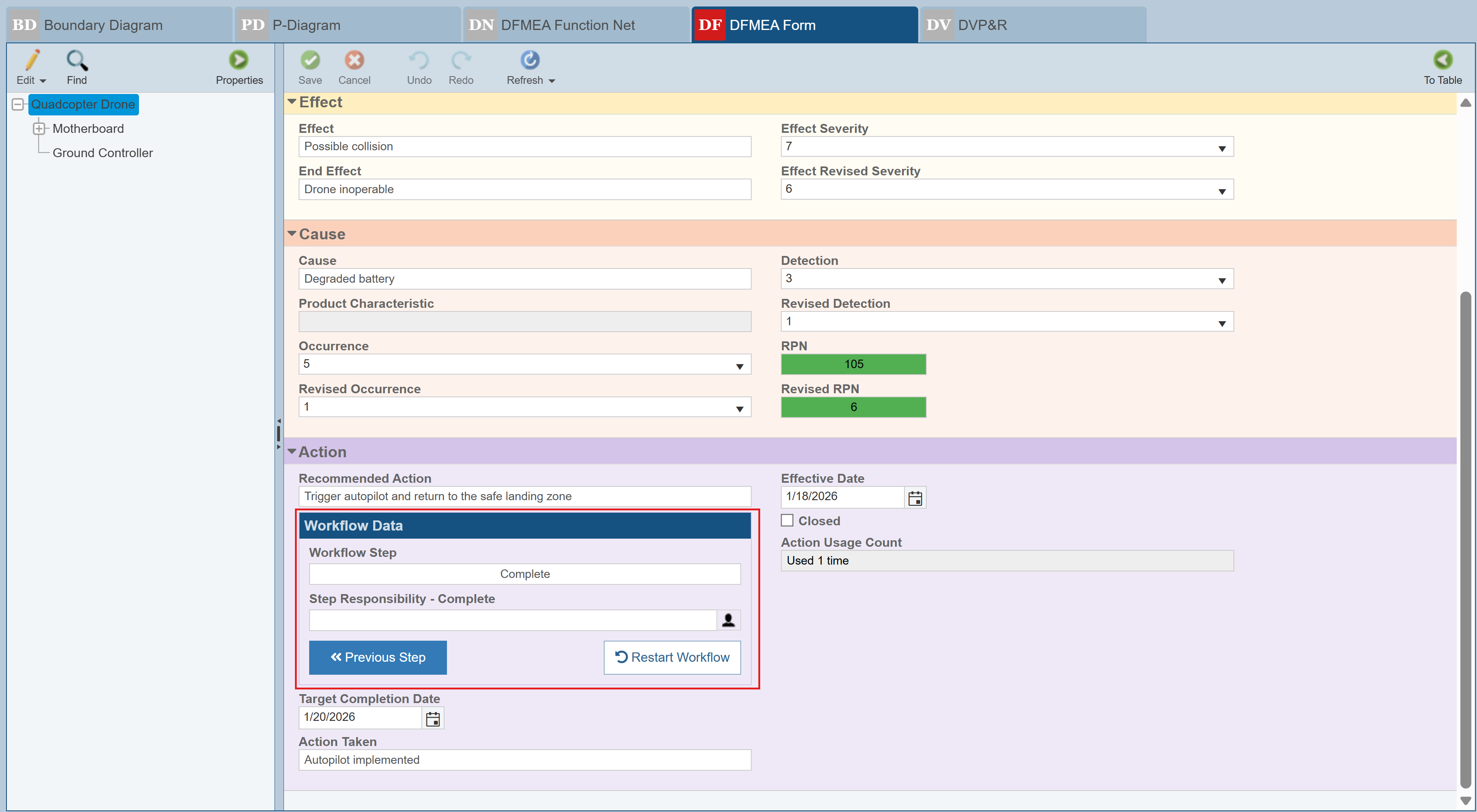Open the Effective Date calendar picker
The height and width of the screenshot is (812, 1477).
coord(915,498)
